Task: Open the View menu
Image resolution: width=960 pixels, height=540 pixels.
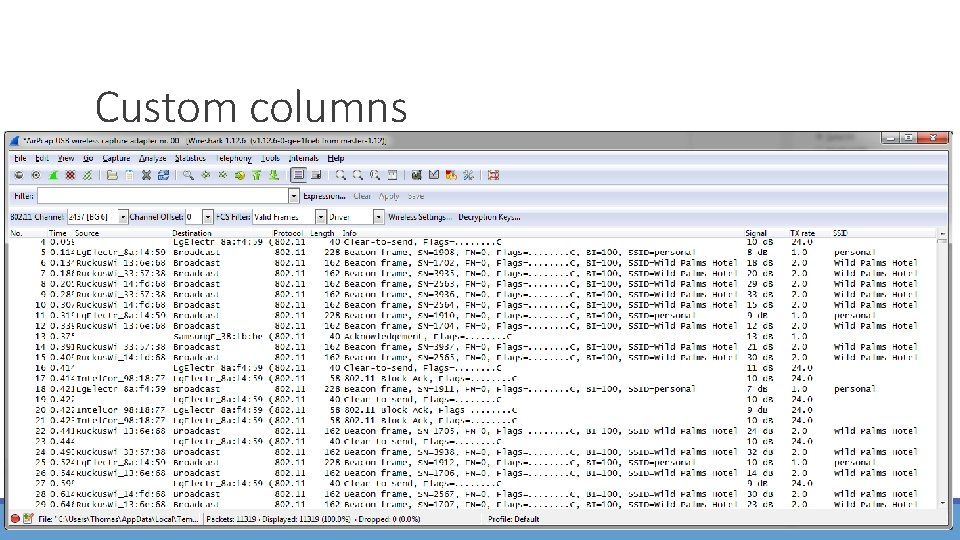Action: coord(66,158)
